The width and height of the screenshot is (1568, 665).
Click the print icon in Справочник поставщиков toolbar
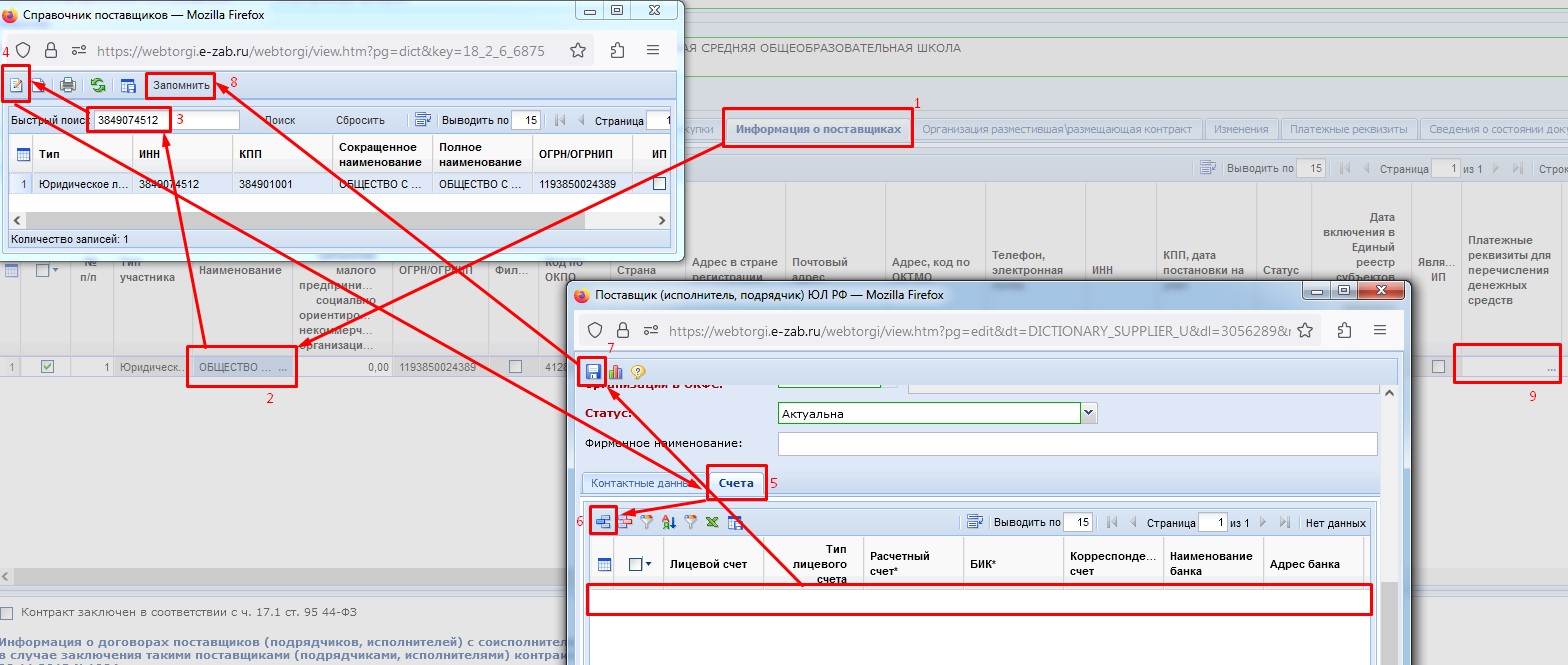pos(68,85)
